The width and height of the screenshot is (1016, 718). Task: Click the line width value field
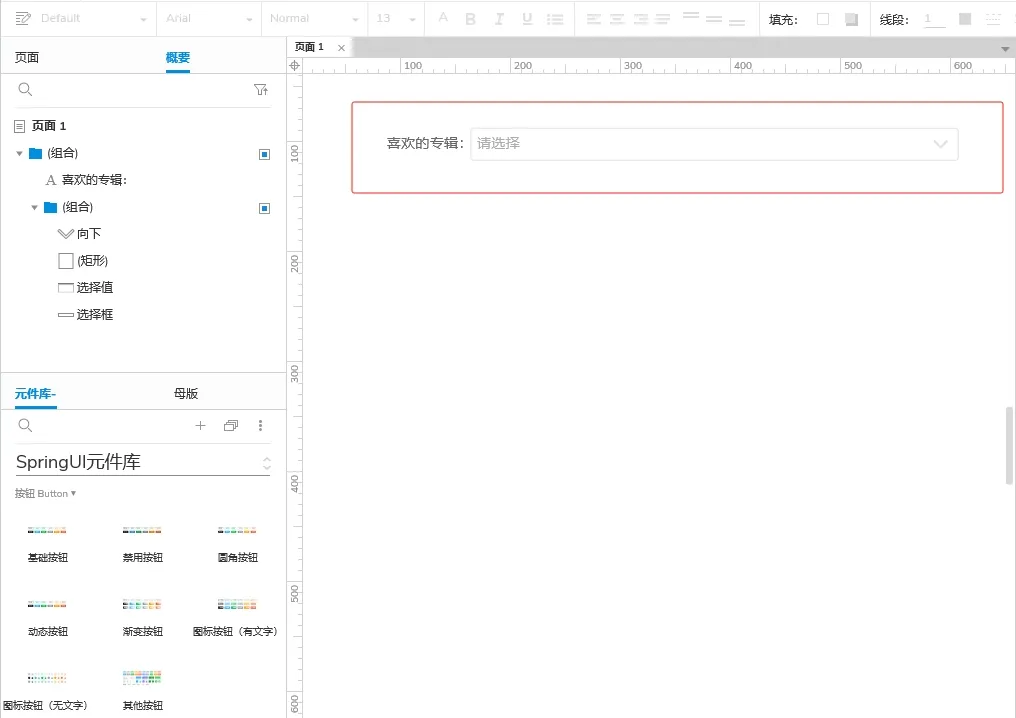pyautogui.click(x=934, y=19)
